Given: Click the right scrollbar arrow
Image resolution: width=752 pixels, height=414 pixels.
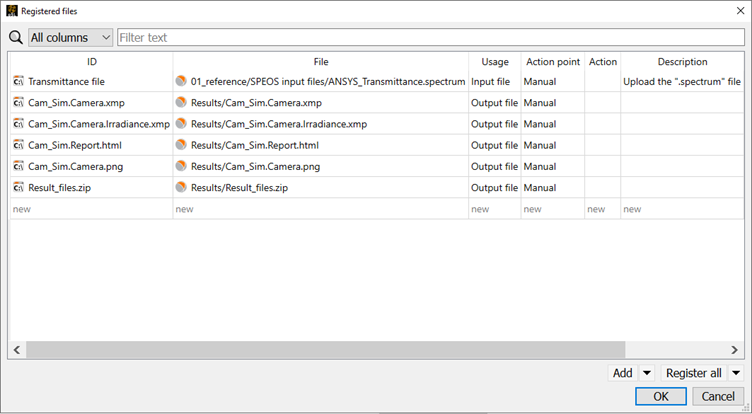Looking at the screenshot, I should click(736, 350).
